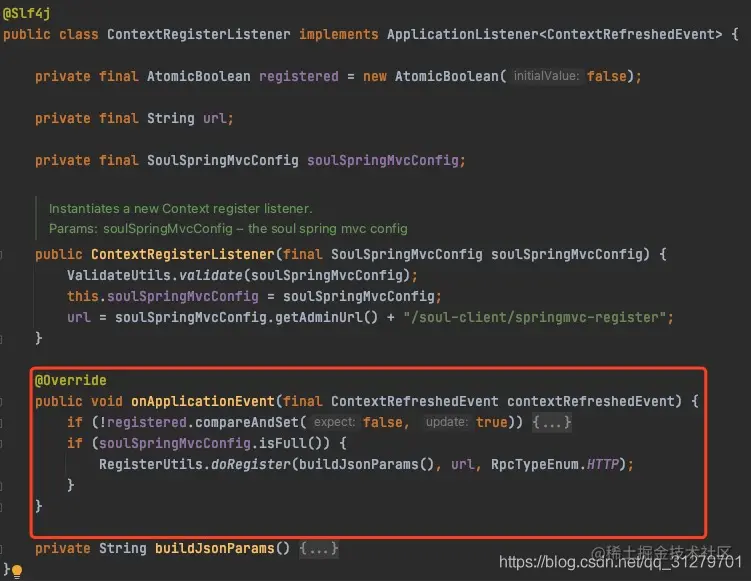The image size is (751, 581).
Task: Click the RpcTypeEnum class reference
Action: point(535,465)
